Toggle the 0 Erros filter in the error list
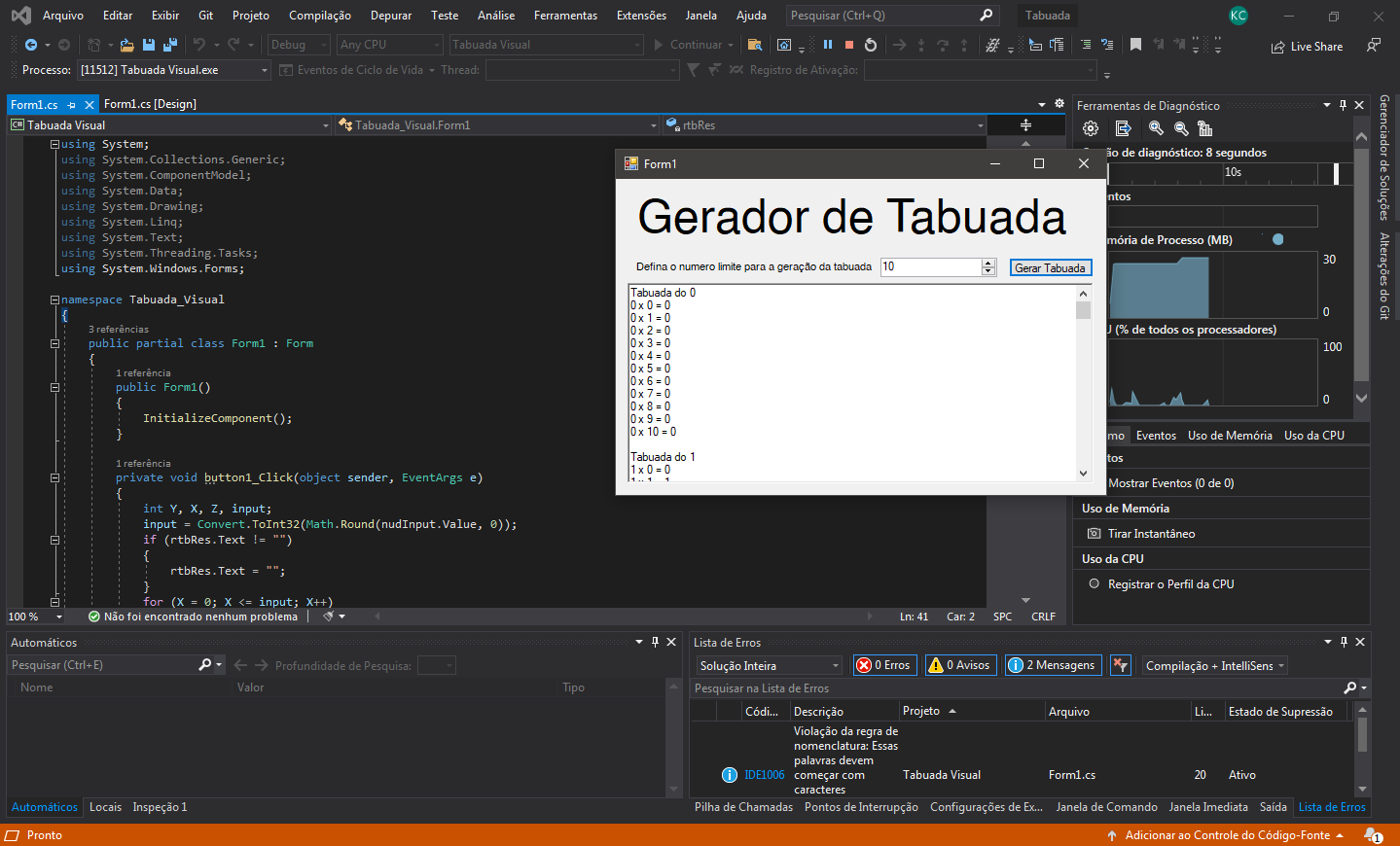The height and width of the screenshot is (846, 1400). pos(884,664)
